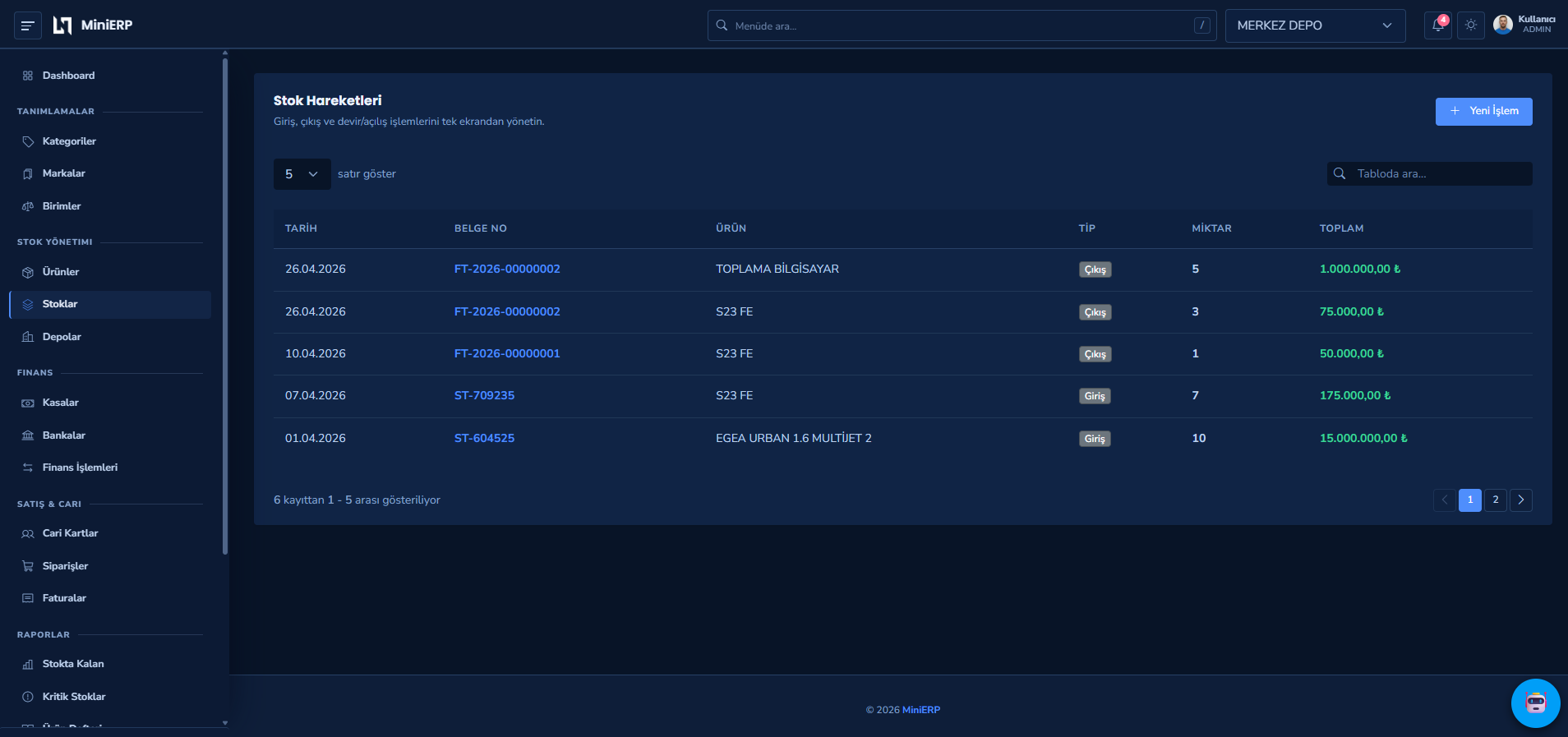Select pagination page 1
The width and height of the screenshot is (1568, 737).
1470,500
